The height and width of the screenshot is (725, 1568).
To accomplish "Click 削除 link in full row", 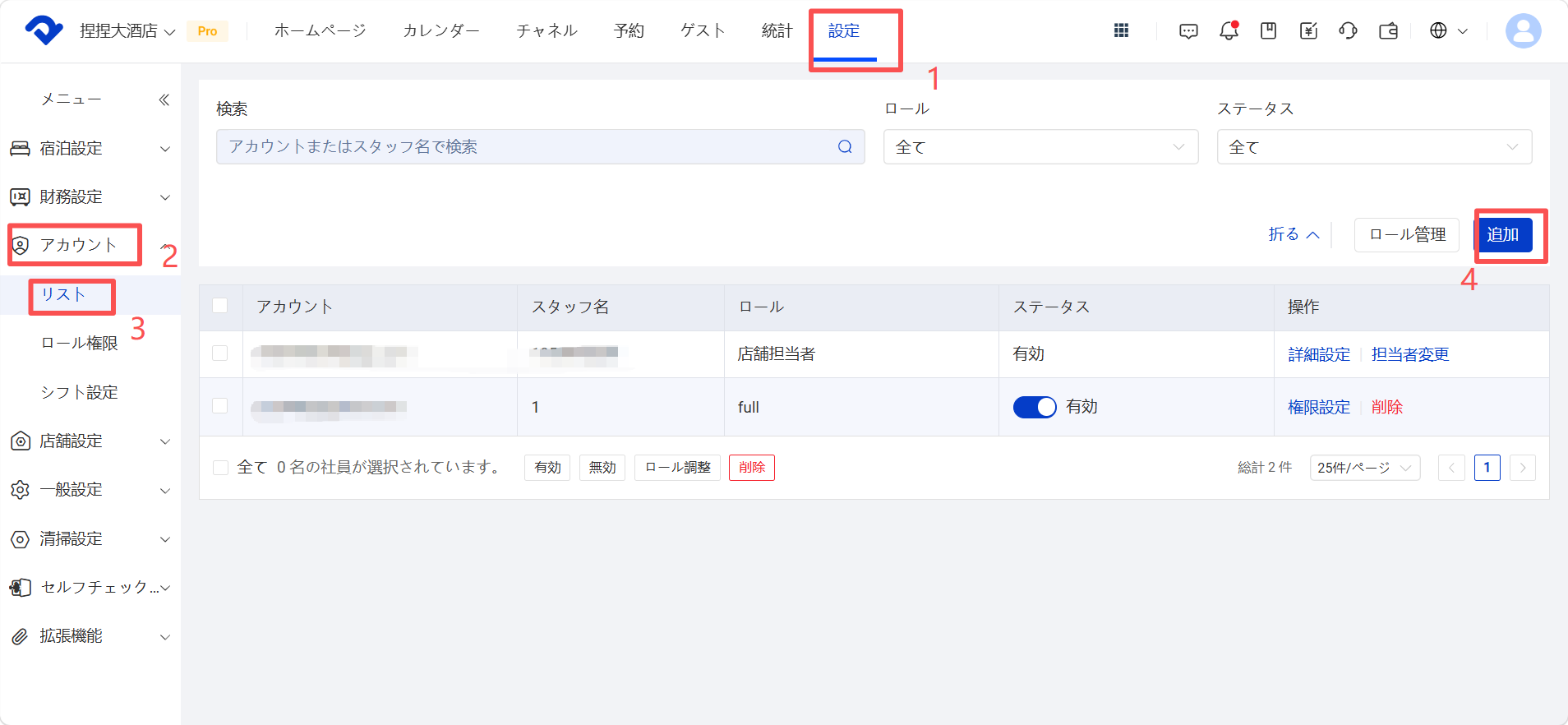I will 1387,407.
